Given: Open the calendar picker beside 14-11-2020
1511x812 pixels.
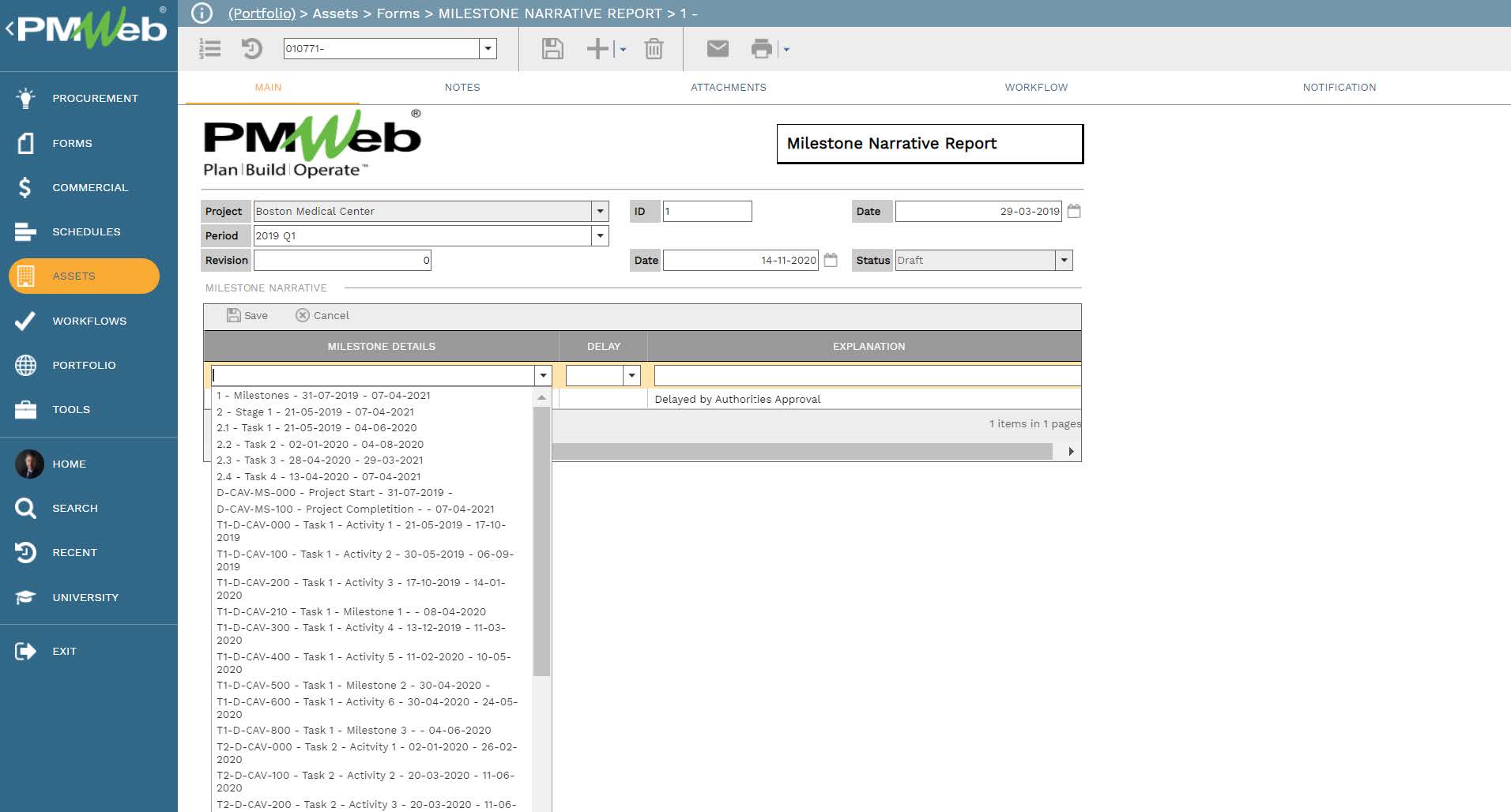Looking at the screenshot, I should (831, 260).
